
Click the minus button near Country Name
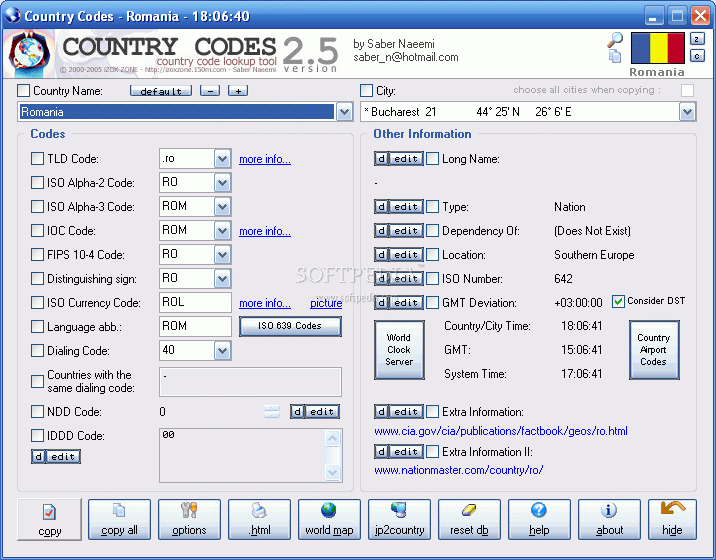tap(210, 91)
